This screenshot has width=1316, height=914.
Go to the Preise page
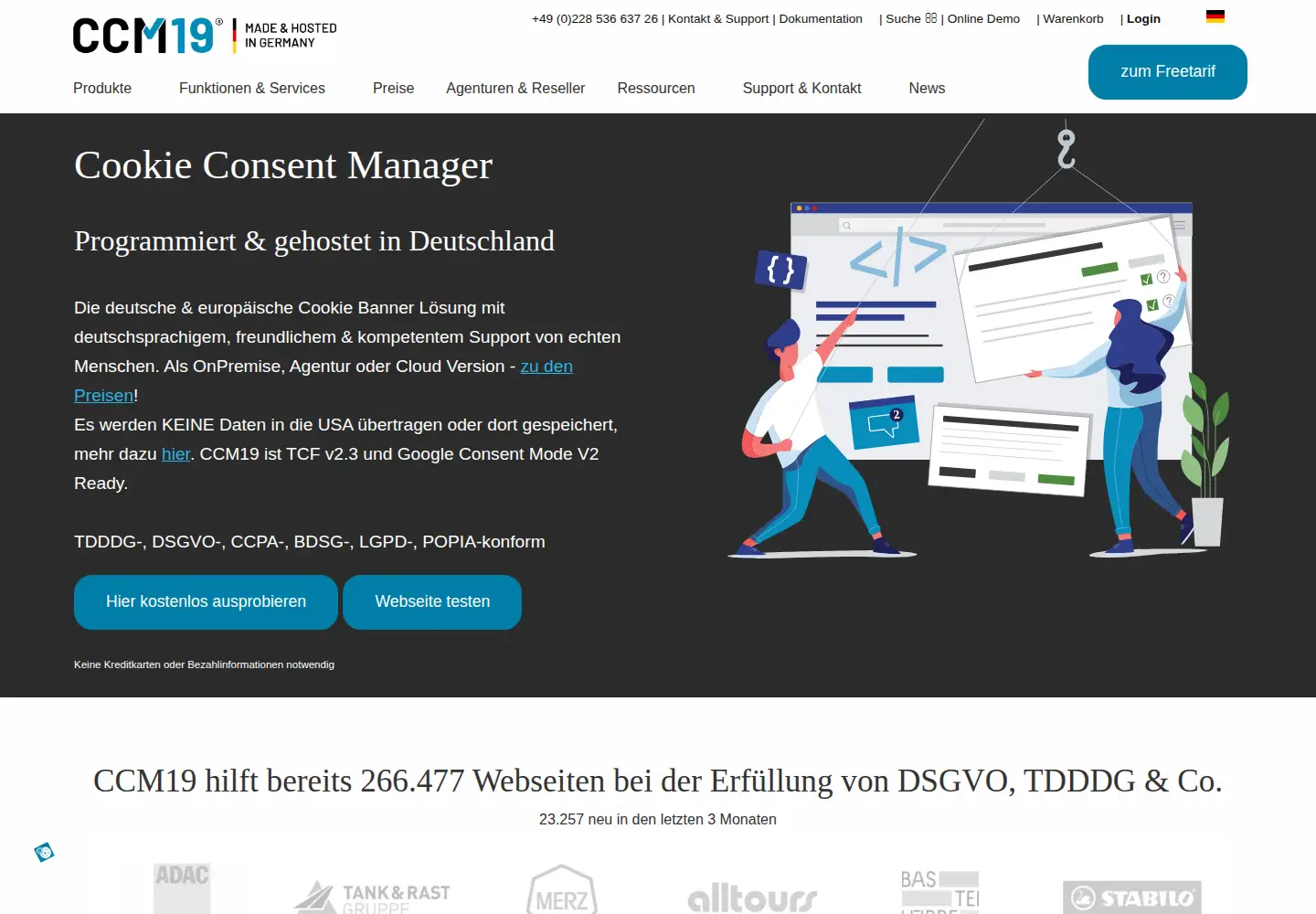[x=393, y=88]
